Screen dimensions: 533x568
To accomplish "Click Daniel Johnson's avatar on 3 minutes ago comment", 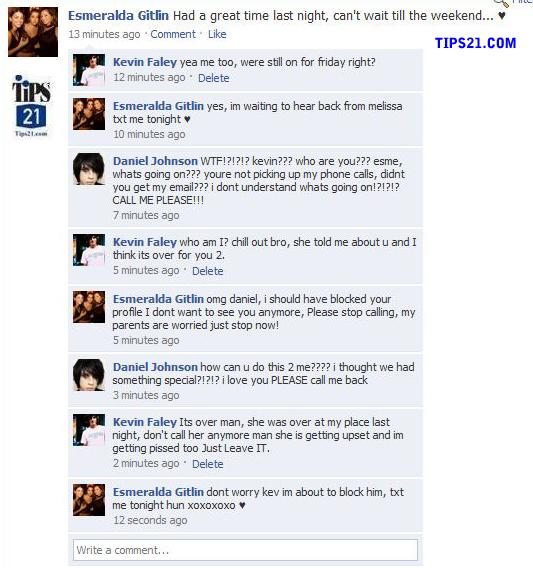I will point(89,375).
